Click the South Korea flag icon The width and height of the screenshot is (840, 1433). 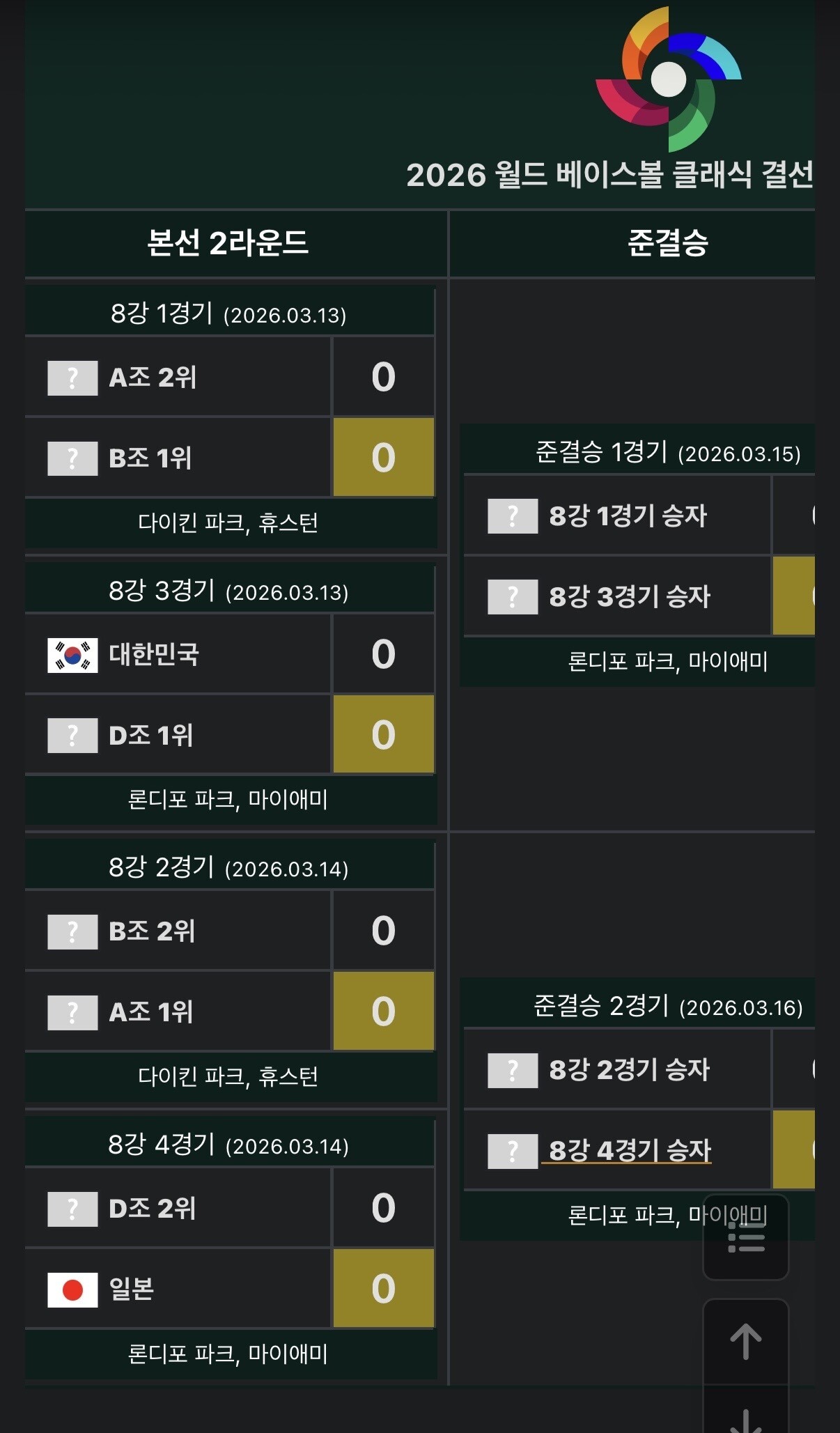(72, 655)
